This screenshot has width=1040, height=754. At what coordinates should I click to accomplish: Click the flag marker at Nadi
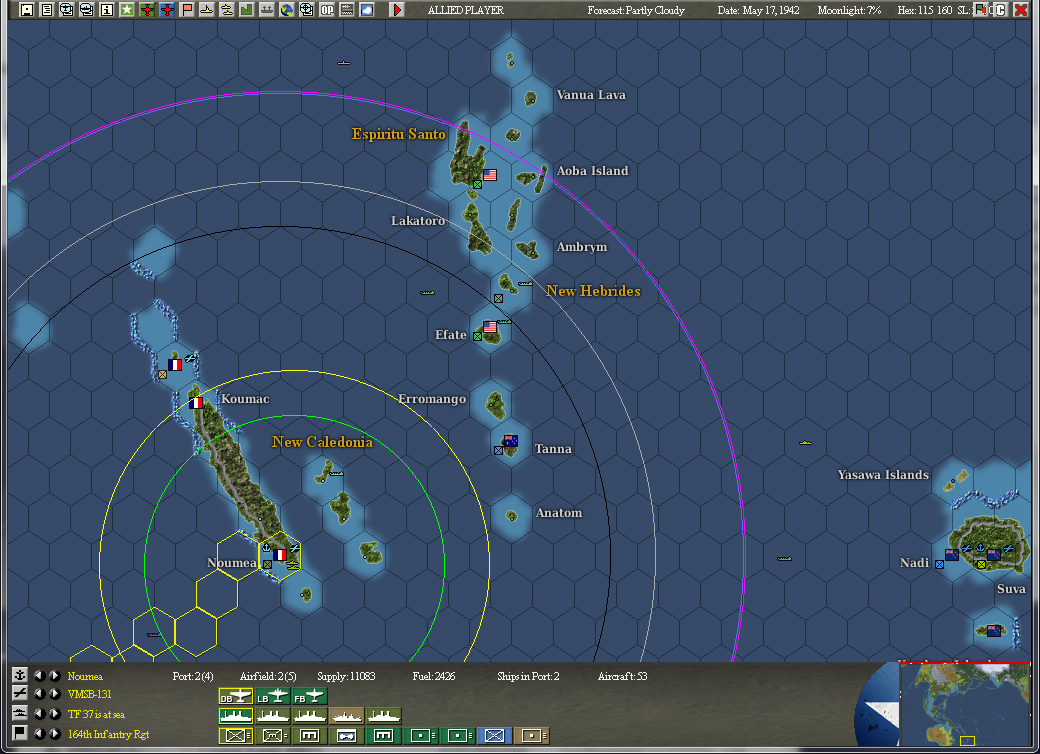click(x=952, y=554)
